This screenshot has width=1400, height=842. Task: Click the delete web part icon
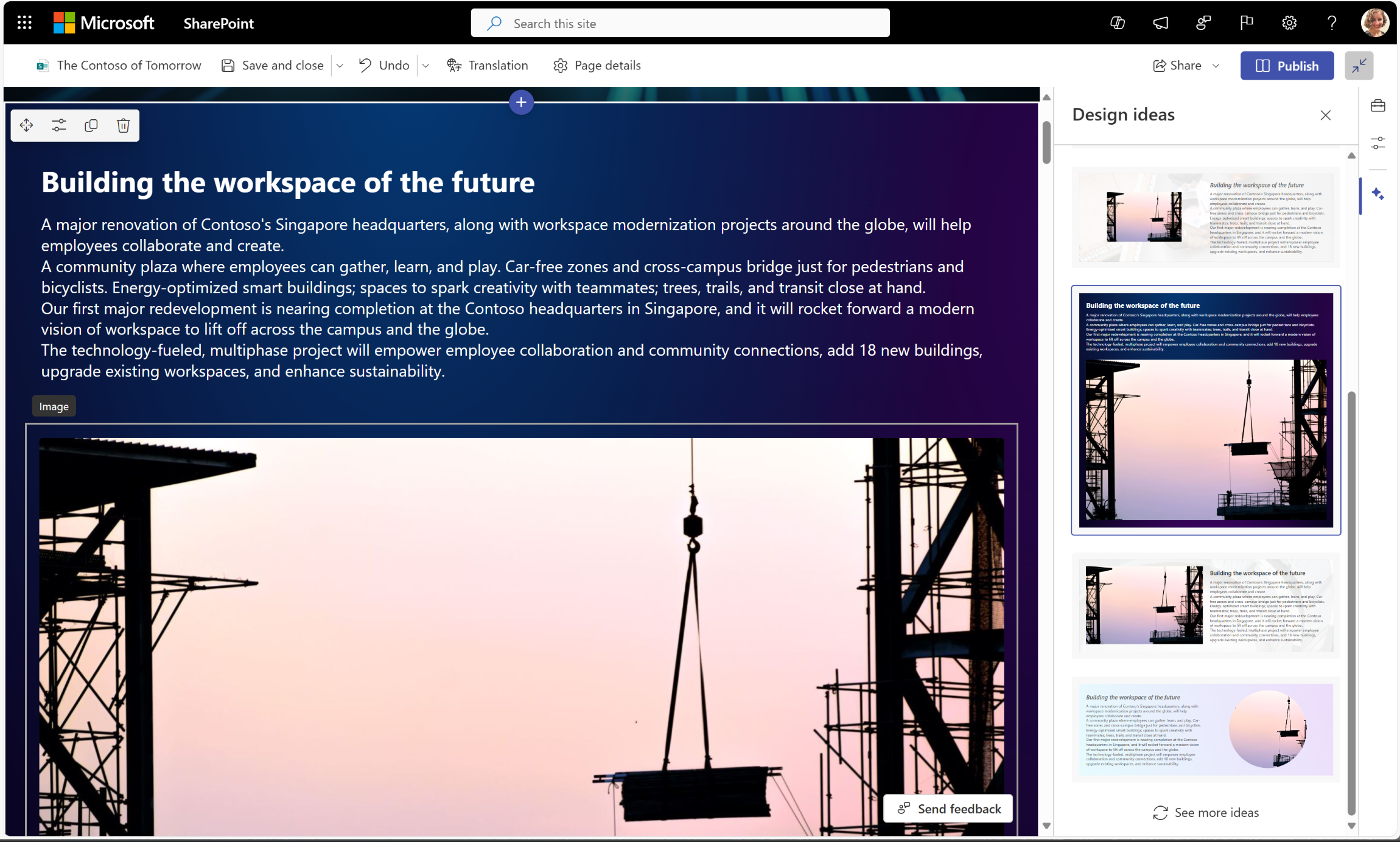pyautogui.click(x=123, y=125)
